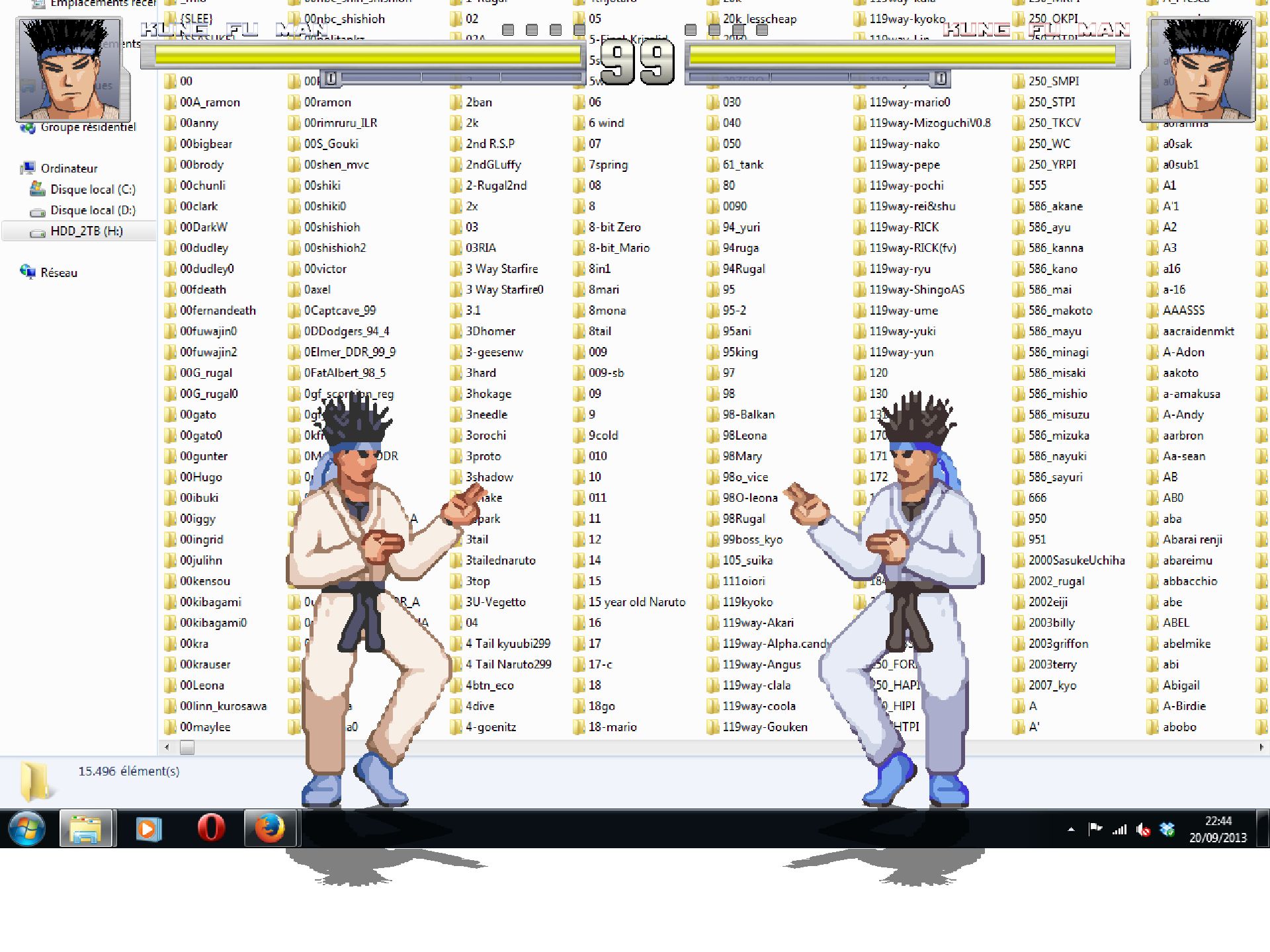Click the folder icon of 119way-RICK
This screenshot has height=952, width=1270.
859,227
